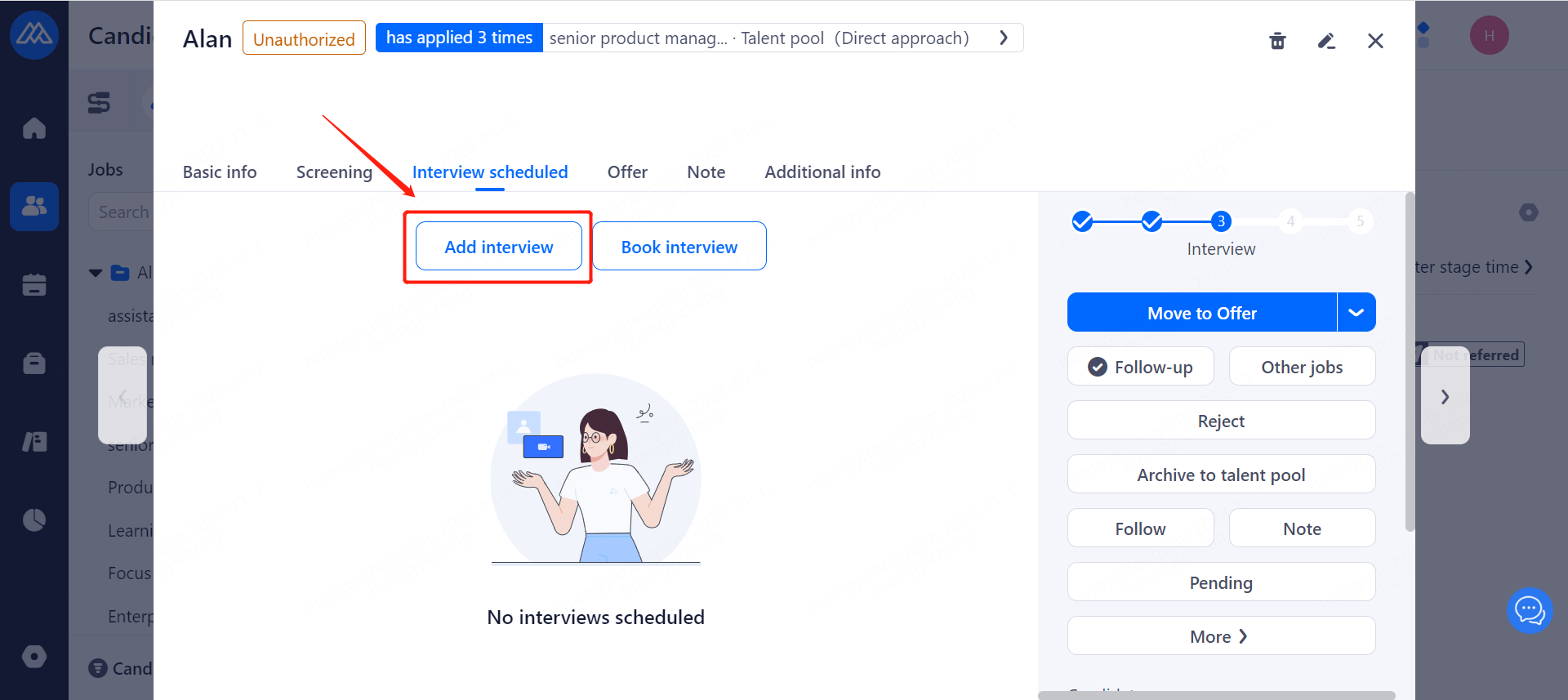
Task: Click the user avatar H at top right
Action: tap(1489, 35)
